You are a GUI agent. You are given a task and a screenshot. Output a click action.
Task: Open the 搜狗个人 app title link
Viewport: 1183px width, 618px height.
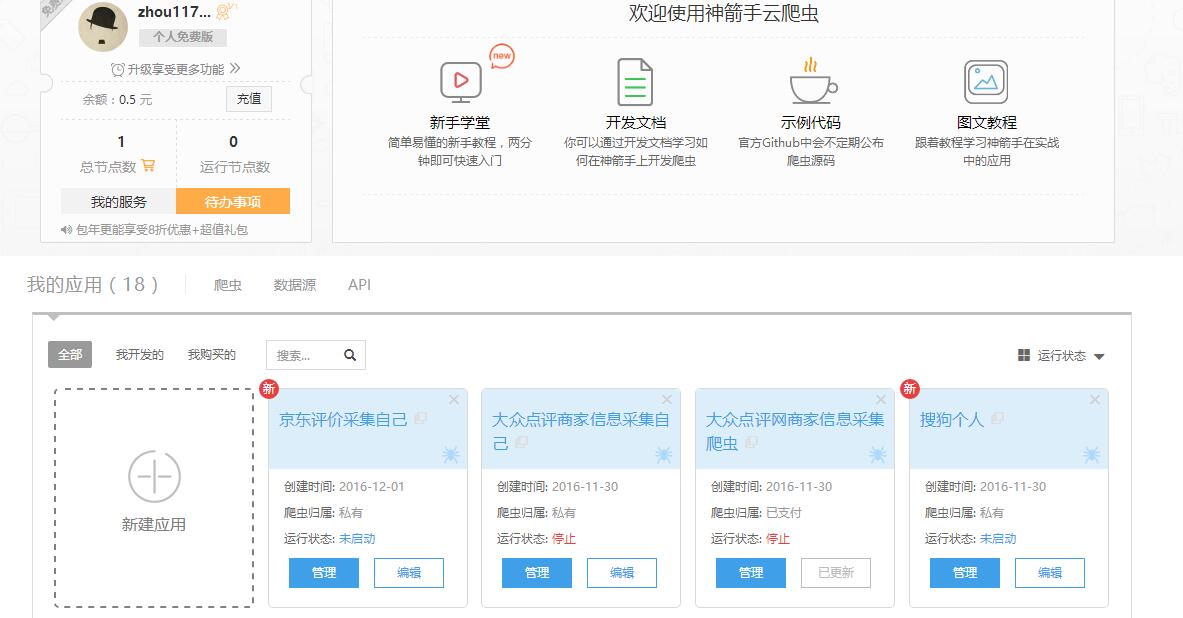pos(952,420)
